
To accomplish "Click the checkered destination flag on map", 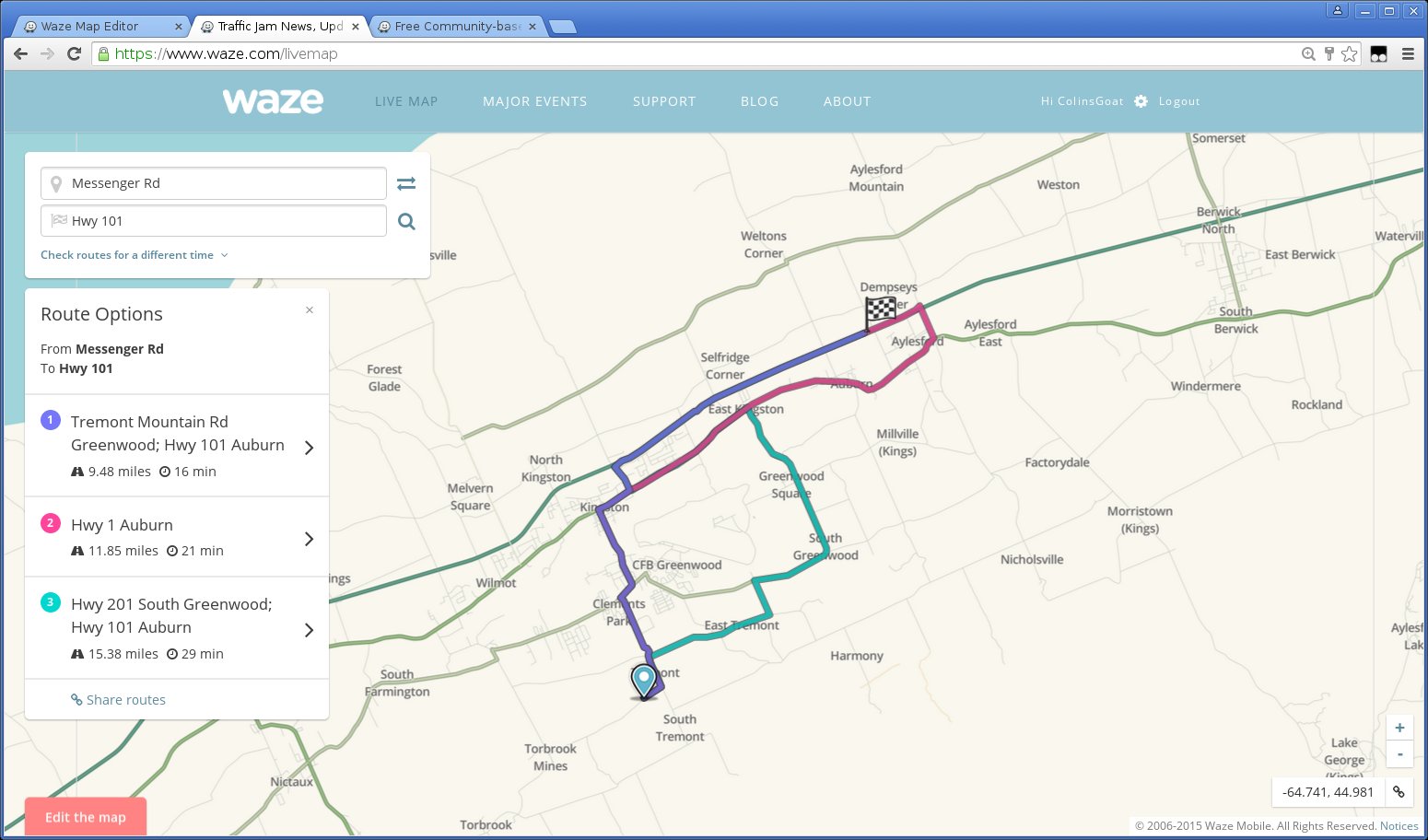I will click(x=880, y=310).
